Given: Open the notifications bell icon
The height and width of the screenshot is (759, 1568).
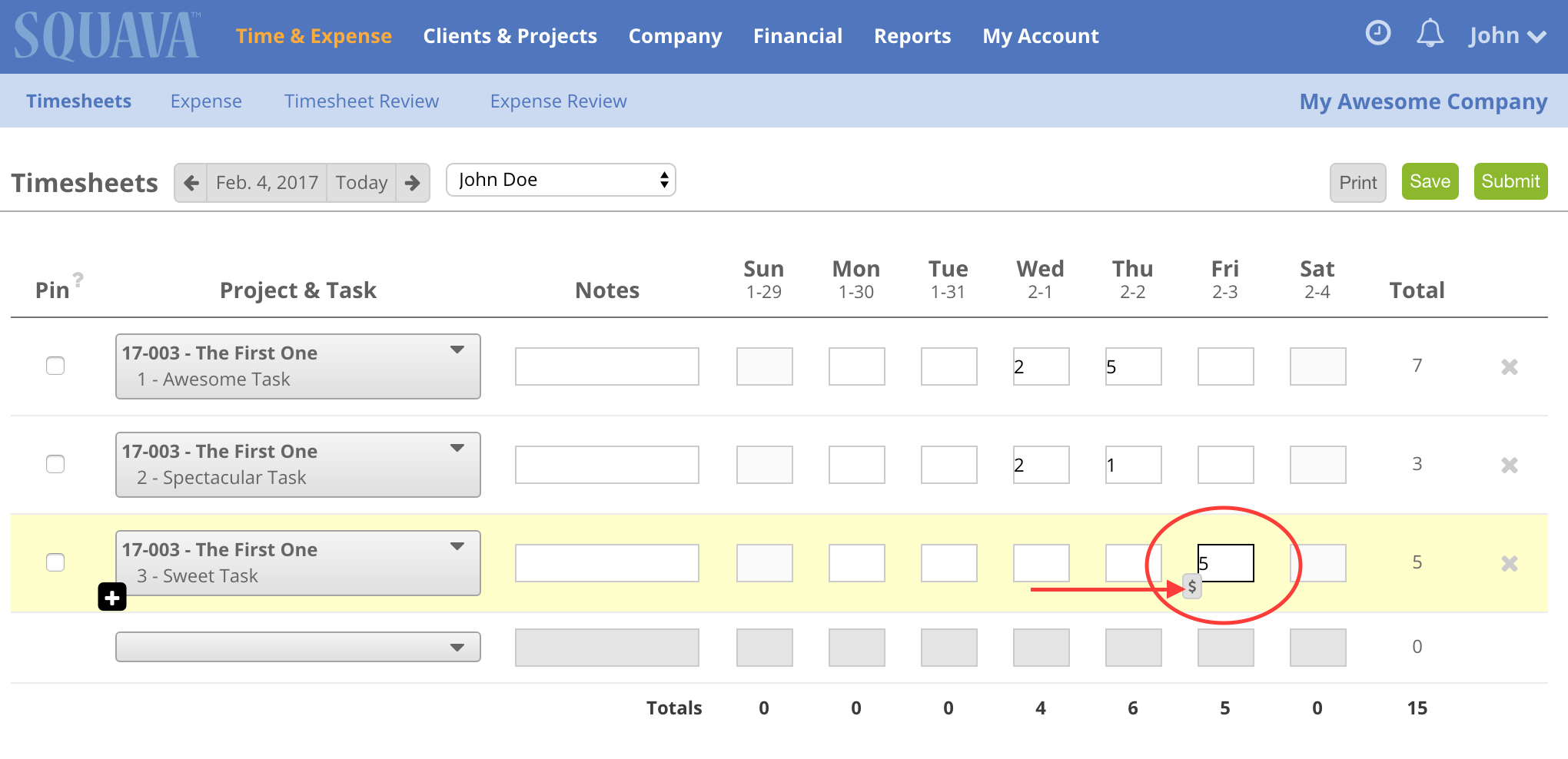Looking at the screenshot, I should 1430,34.
